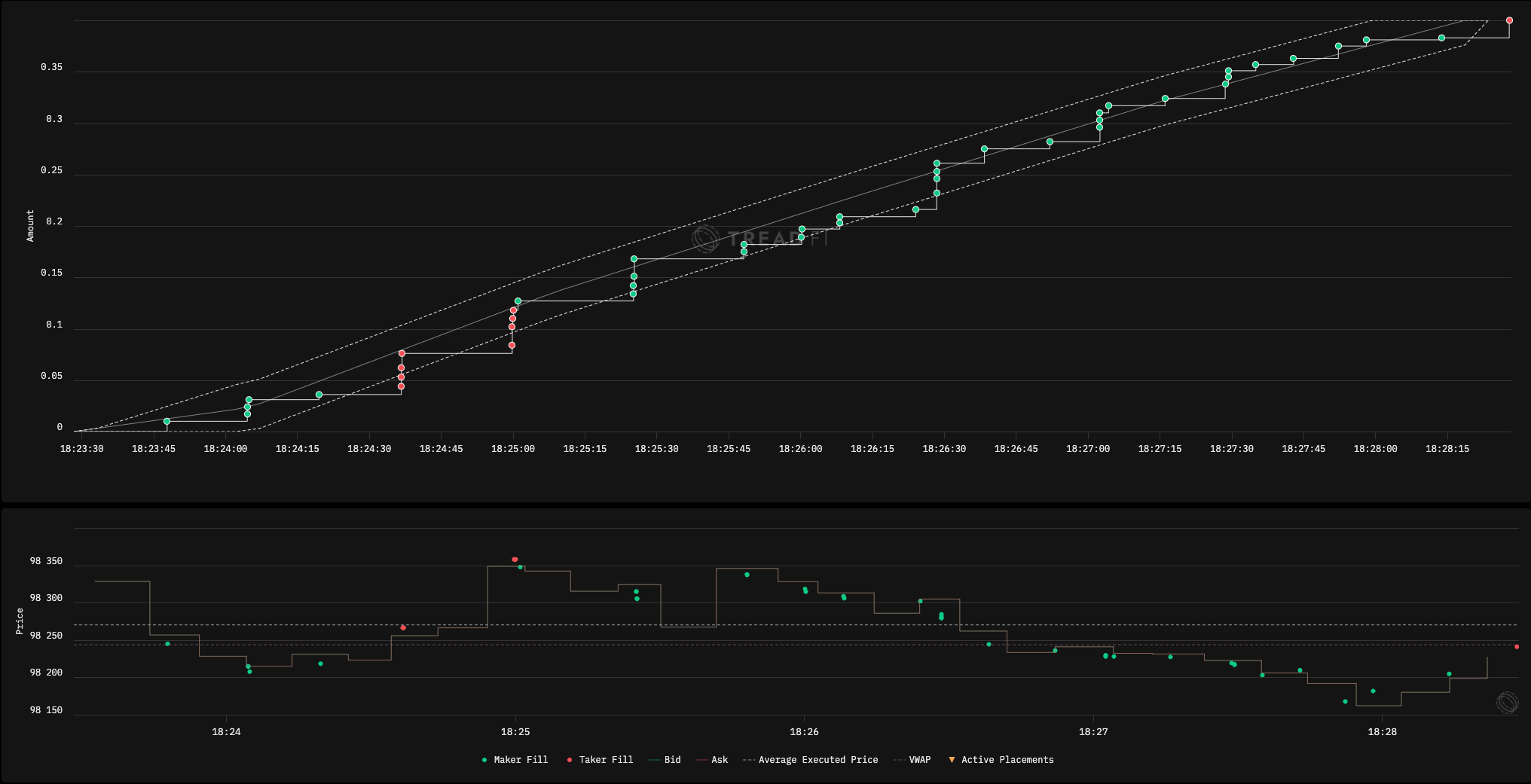1531x784 pixels.
Task: Select the first green maker fill on amount chart
Action: pyautogui.click(x=167, y=422)
